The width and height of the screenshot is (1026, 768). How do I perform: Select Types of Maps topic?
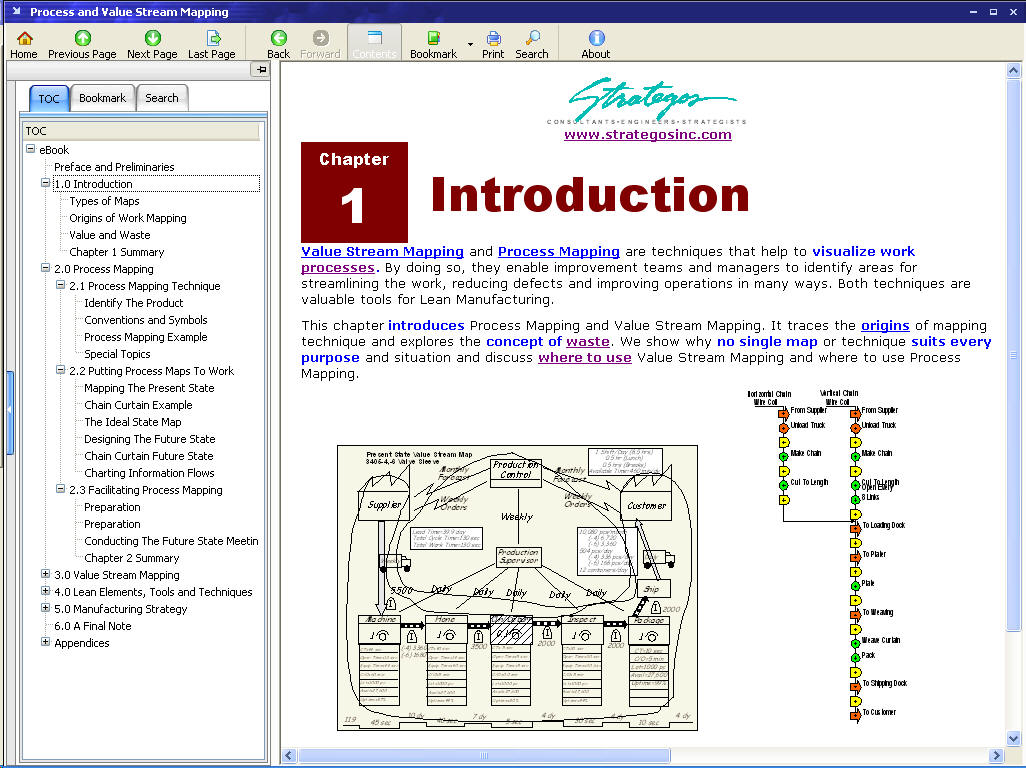pos(104,201)
